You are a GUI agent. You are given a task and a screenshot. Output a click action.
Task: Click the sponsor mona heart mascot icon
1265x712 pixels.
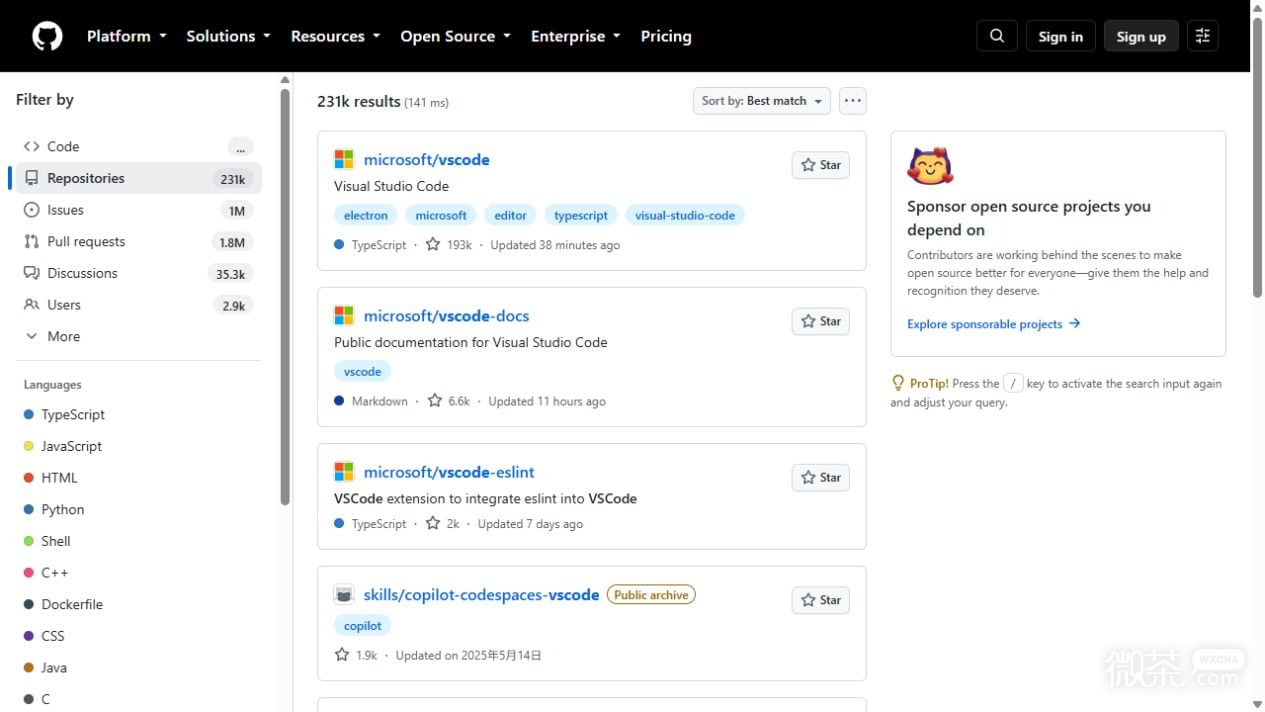click(930, 167)
